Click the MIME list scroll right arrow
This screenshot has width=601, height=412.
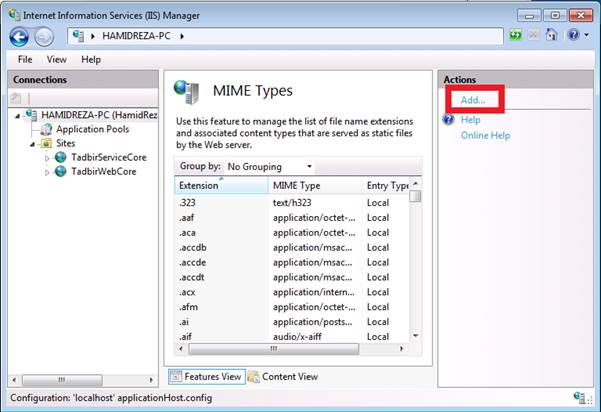[401, 349]
